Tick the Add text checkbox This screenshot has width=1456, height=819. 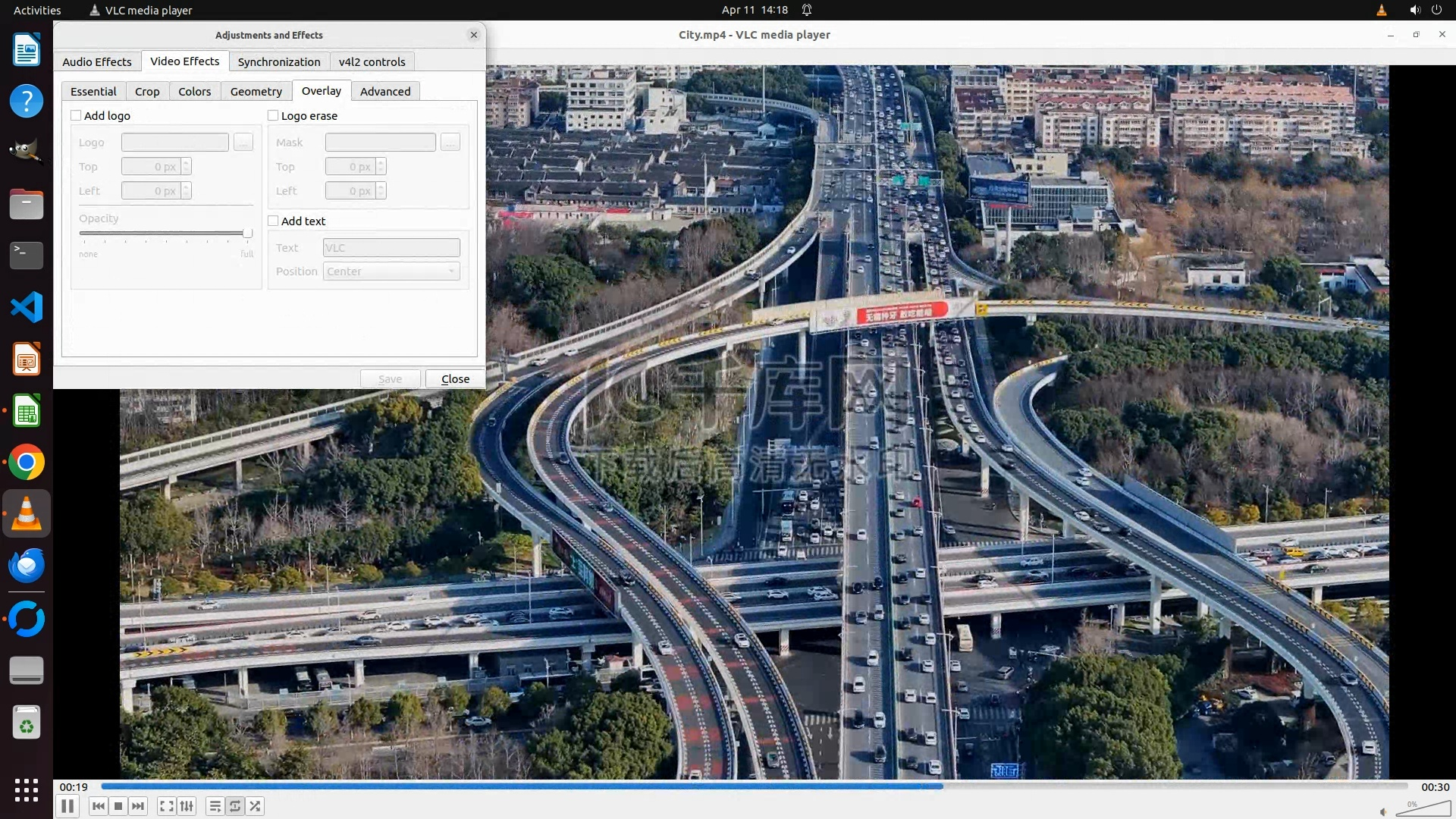(x=273, y=221)
